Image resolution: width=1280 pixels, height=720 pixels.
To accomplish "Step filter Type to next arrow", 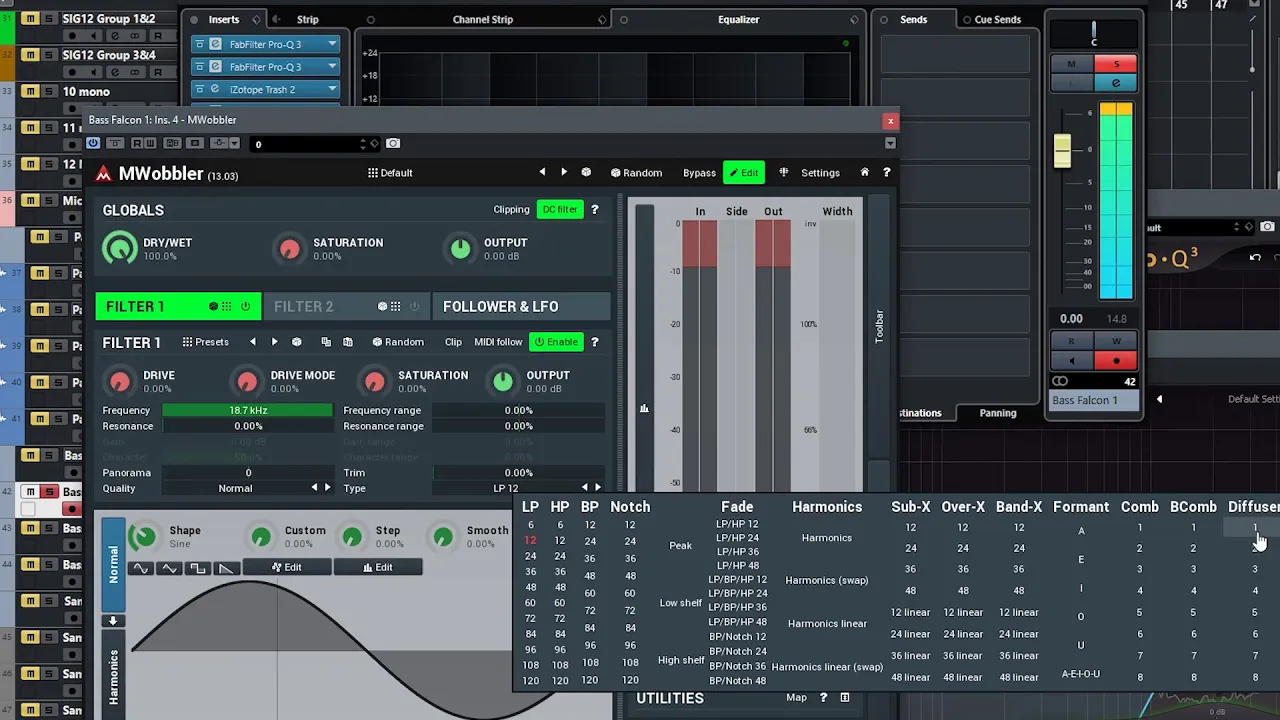I will pos(598,488).
